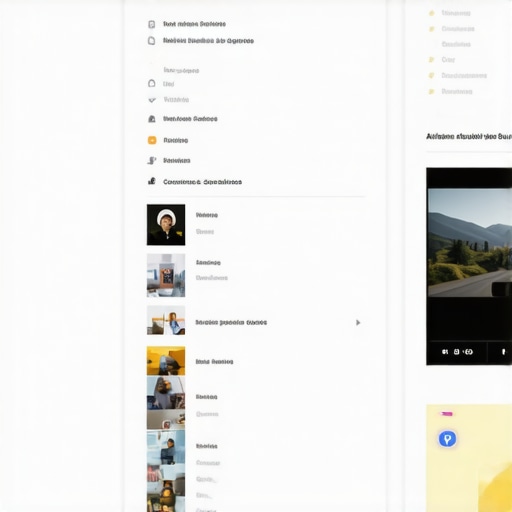Click the blue map pin icon on yellow card
The height and width of the screenshot is (512, 512).
[x=447, y=439]
